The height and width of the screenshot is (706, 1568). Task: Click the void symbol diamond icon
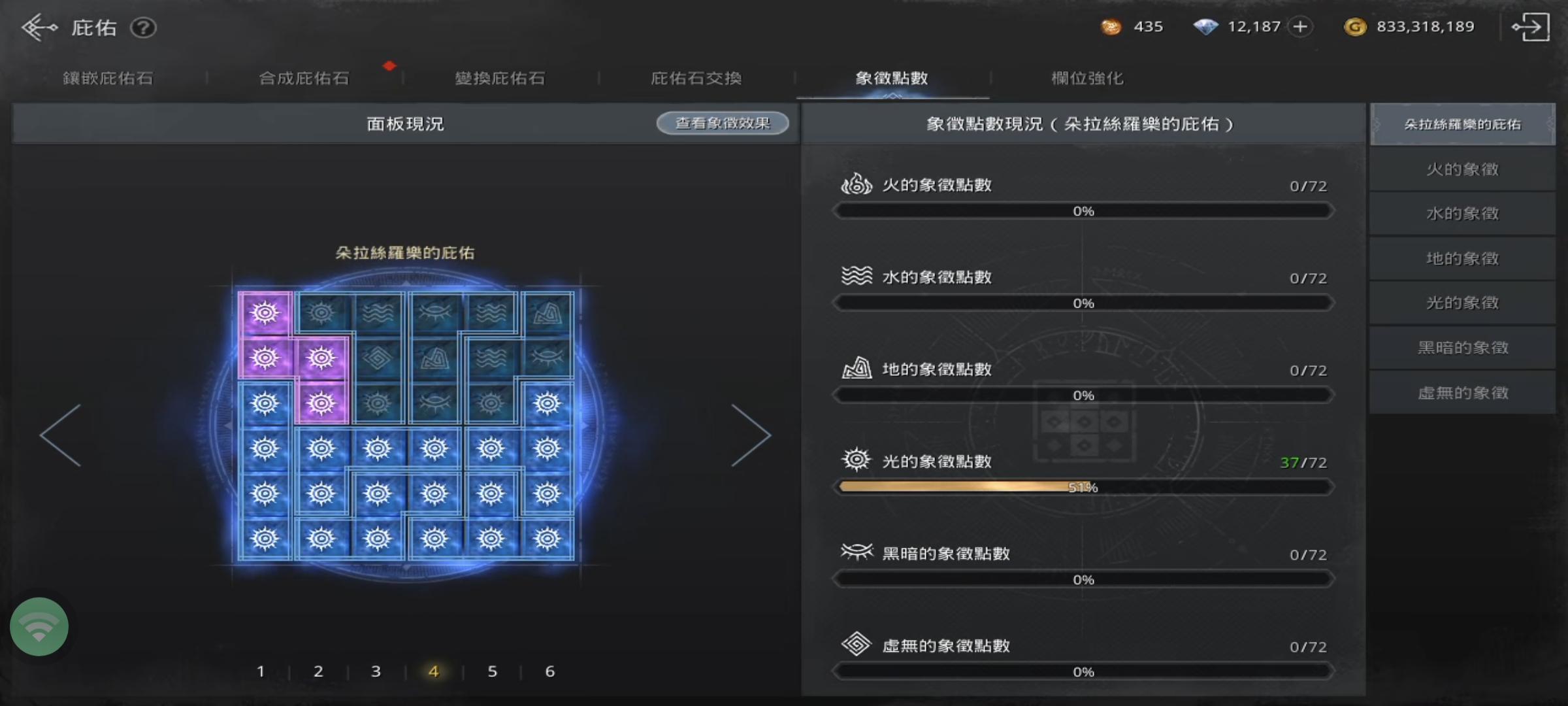tap(857, 645)
